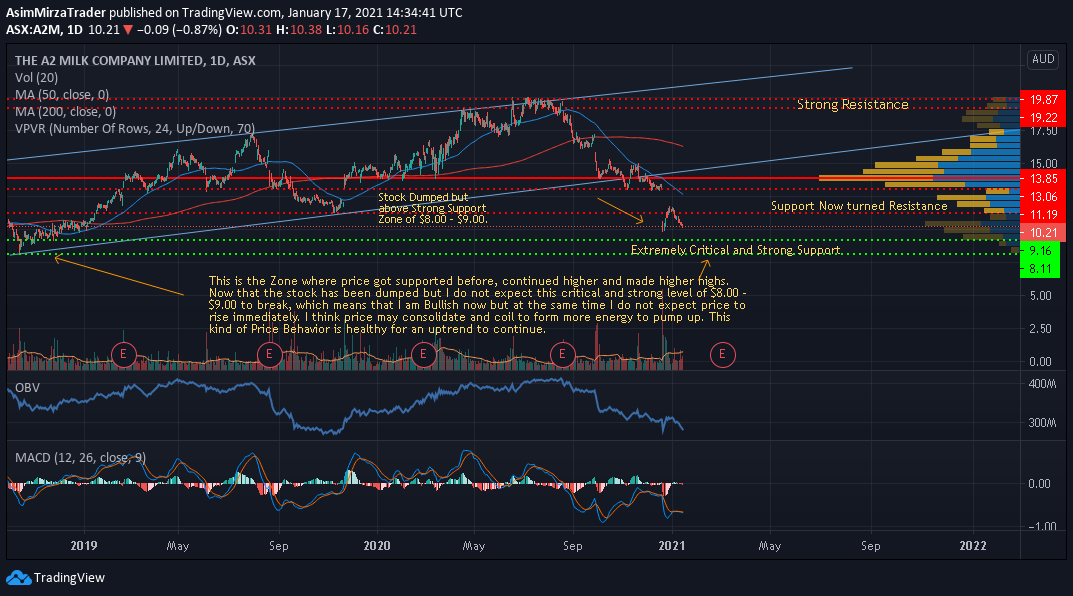Image resolution: width=1073 pixels, height=596 pixels.
Task: Click the H:10.38 high value in header
Action: [298, 30]
